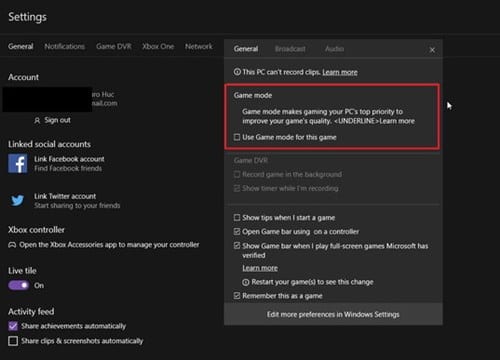
Task: Click the person icon beside Sign out
Action: 37,120
